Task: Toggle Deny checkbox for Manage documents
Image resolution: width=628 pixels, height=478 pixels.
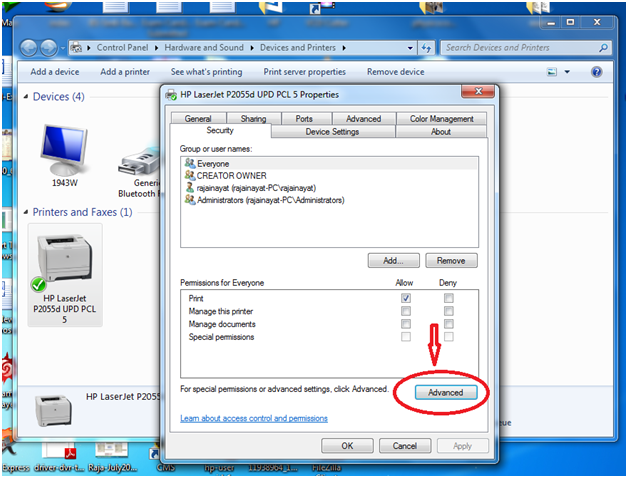Action: point(449,324)
